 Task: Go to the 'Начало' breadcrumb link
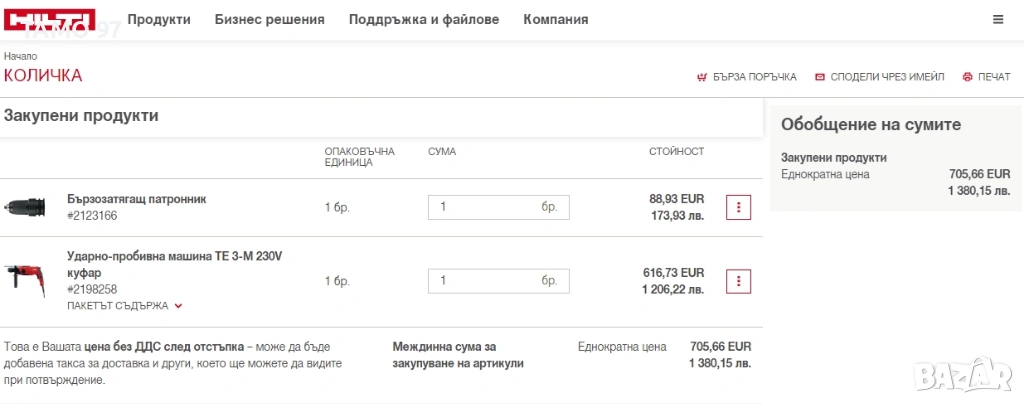[20, 56]
